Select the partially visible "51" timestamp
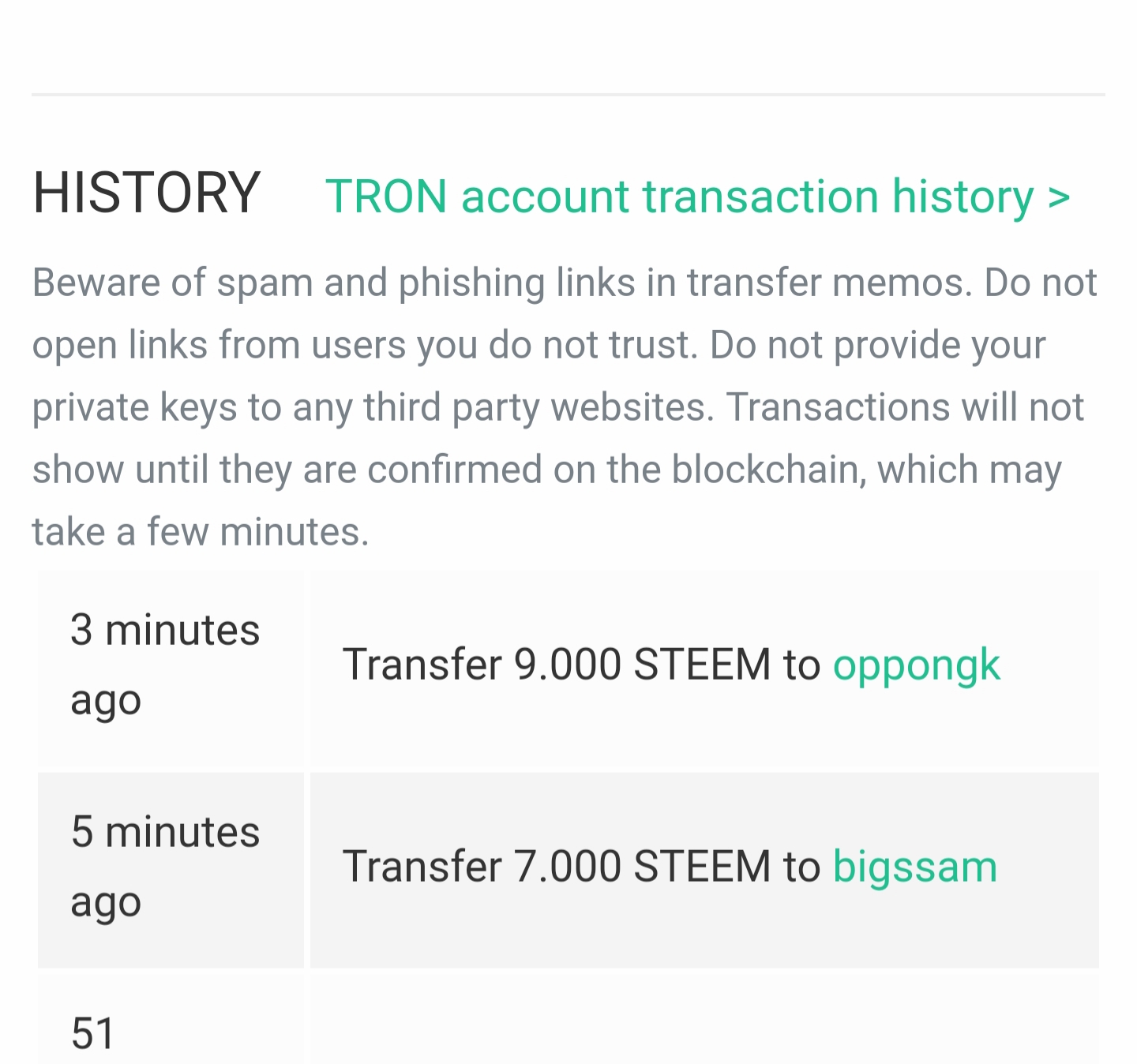The width and height of the screenshot is (1137, 1064). 93,1033
